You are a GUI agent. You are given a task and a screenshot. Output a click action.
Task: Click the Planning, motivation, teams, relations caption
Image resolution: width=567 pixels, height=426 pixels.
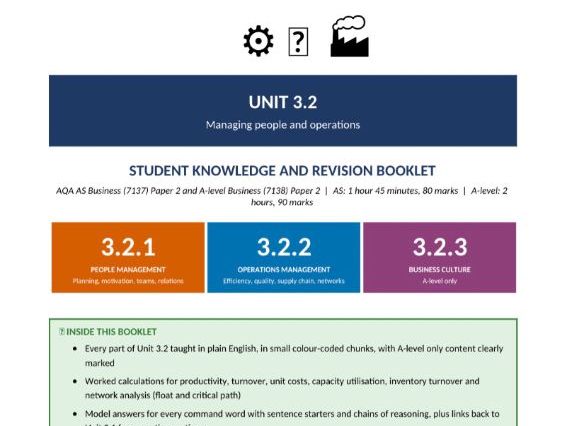128,281
